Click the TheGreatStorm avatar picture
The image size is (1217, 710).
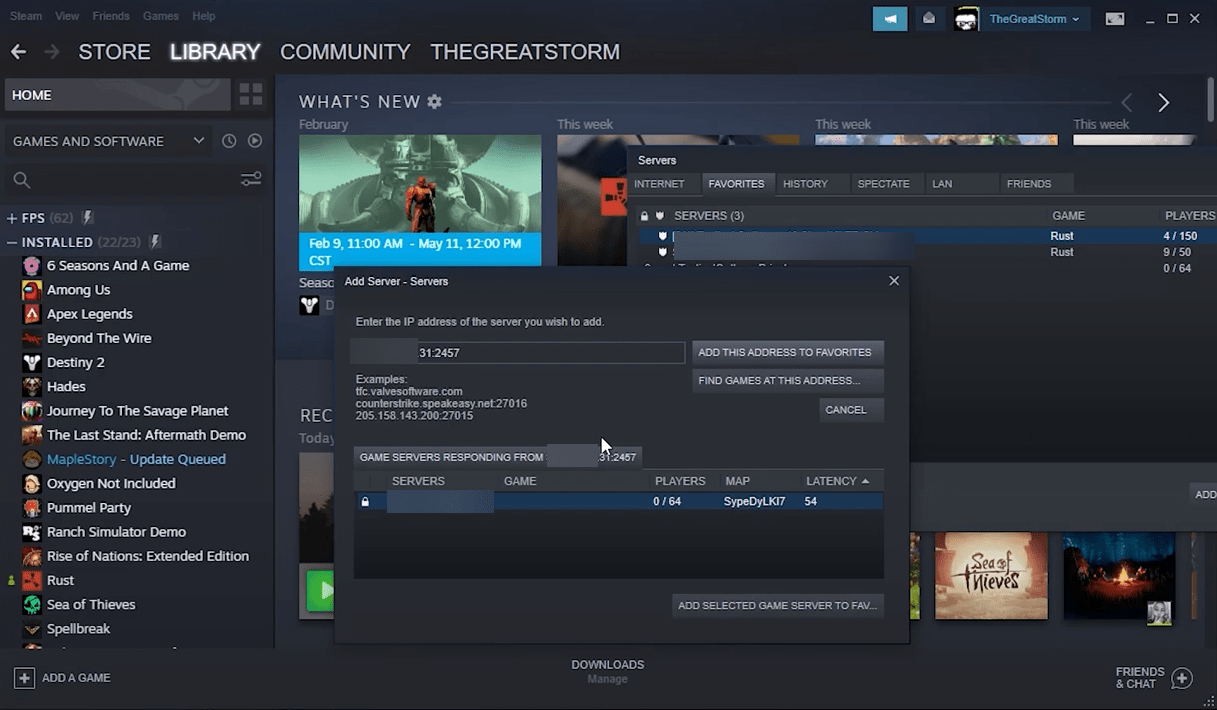pos(965,18)
